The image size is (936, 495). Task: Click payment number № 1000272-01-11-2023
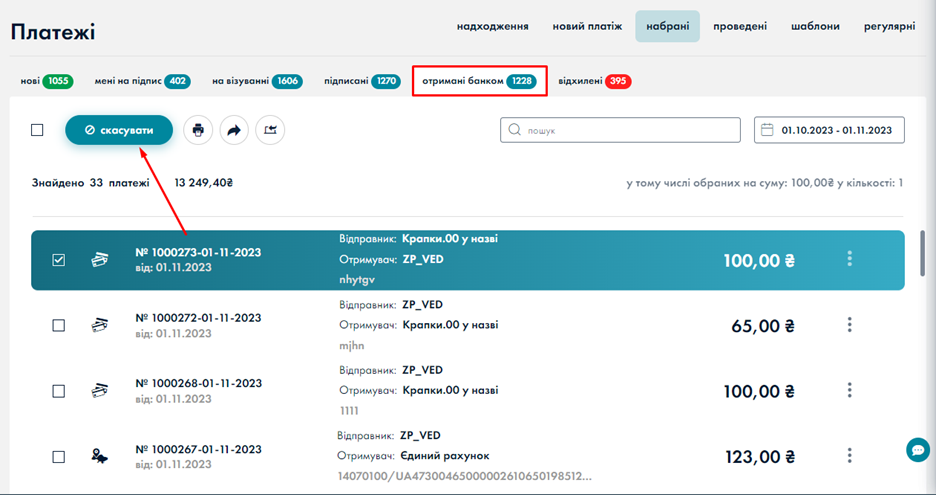coord(198,318)
